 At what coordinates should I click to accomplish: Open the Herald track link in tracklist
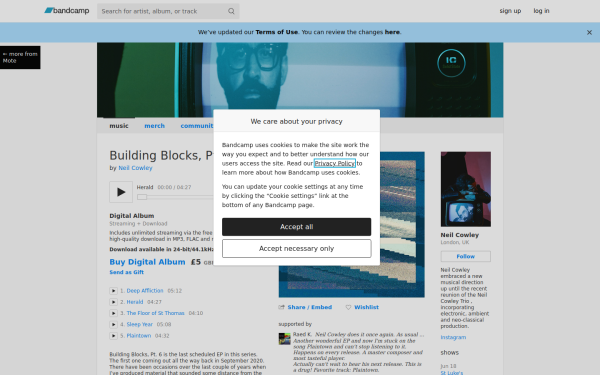(x=135, y=302)
